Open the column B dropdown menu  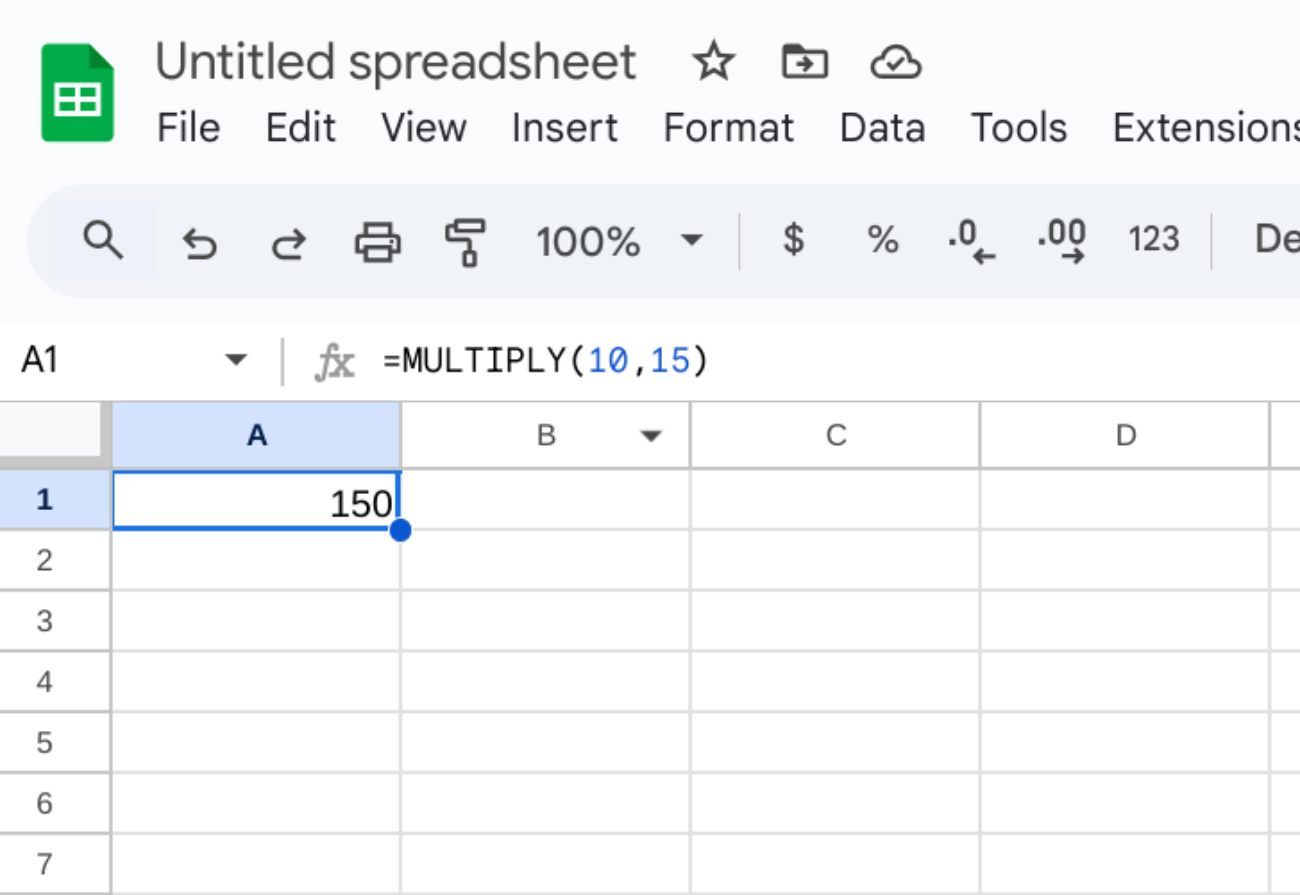coord(651,436)
